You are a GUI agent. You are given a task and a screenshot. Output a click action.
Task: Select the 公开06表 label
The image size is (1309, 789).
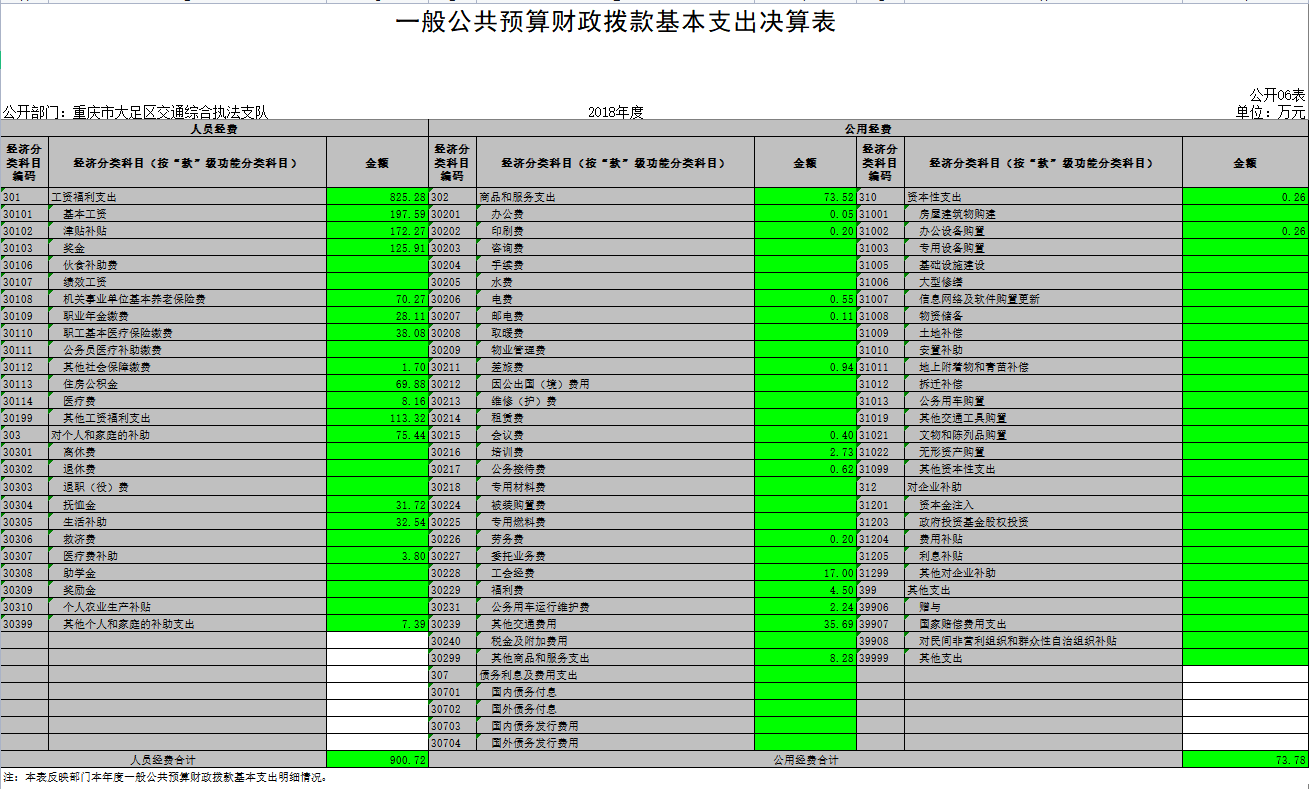(x=1277, y=95)
